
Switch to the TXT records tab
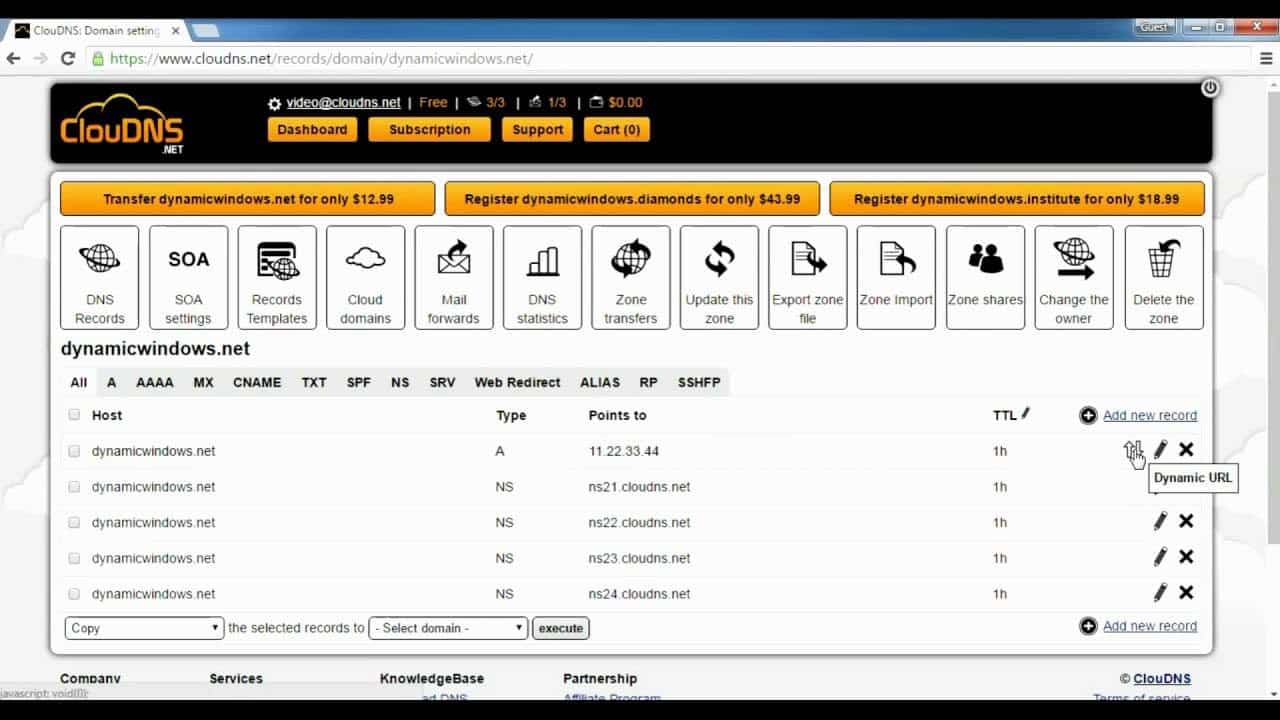[x=314, y=382]
